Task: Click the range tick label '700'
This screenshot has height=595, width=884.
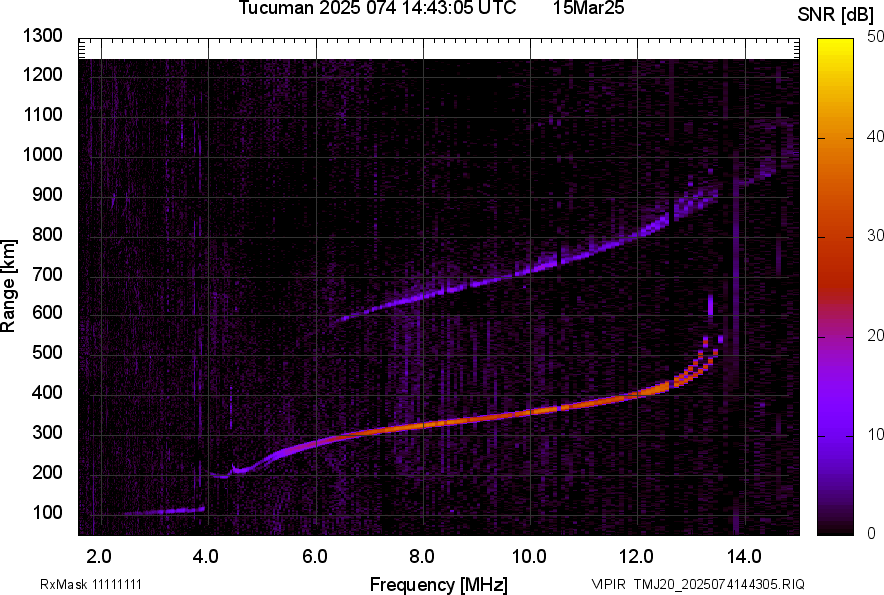Action: coord(47,274)
